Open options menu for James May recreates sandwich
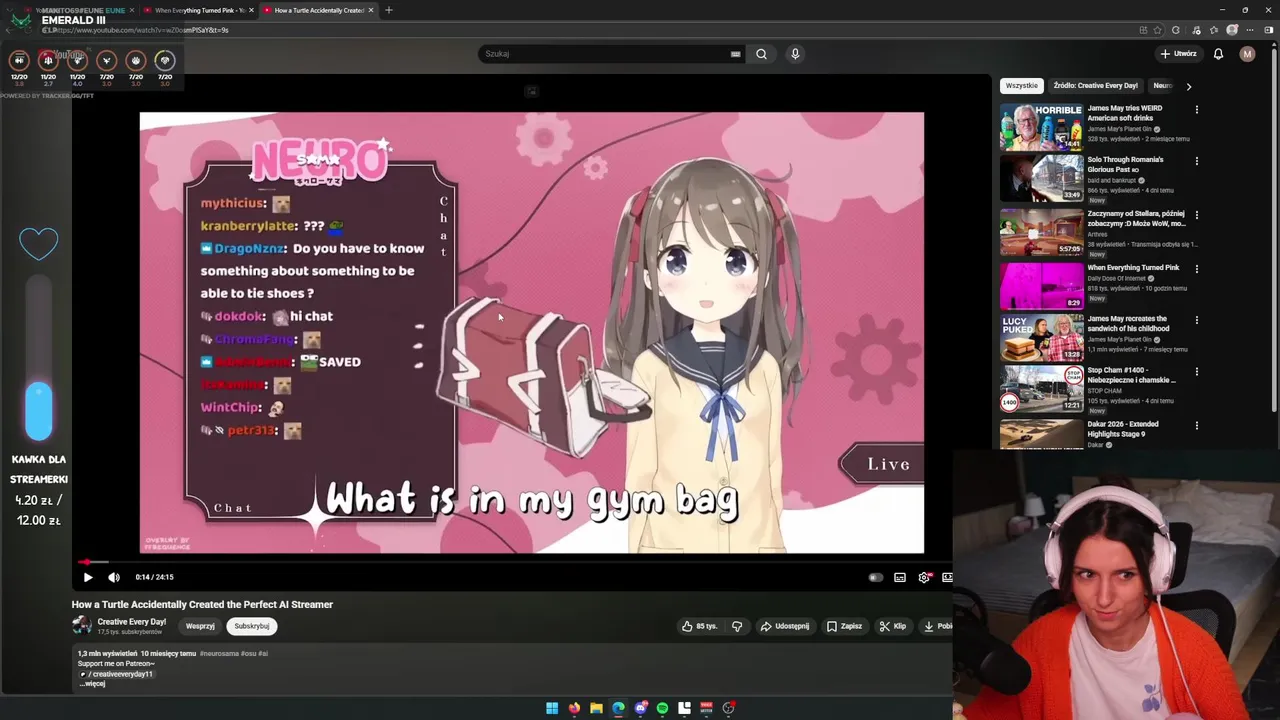This screenshot has width=1280, height=720. tap(1196, 320)
